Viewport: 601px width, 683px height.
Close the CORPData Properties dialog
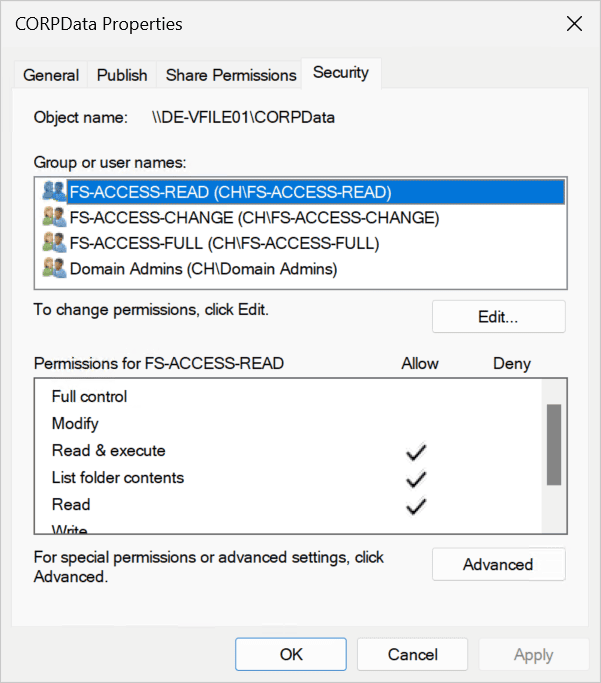[x=574, y=24]
